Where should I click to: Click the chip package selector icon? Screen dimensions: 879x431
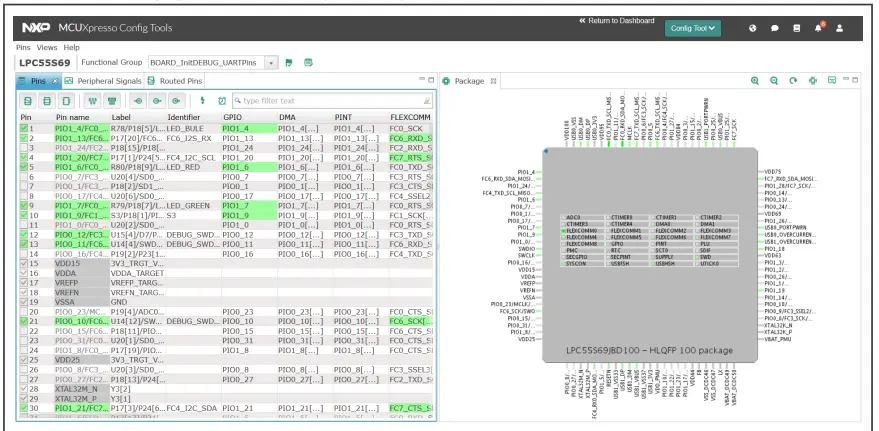tap(813, 81)
